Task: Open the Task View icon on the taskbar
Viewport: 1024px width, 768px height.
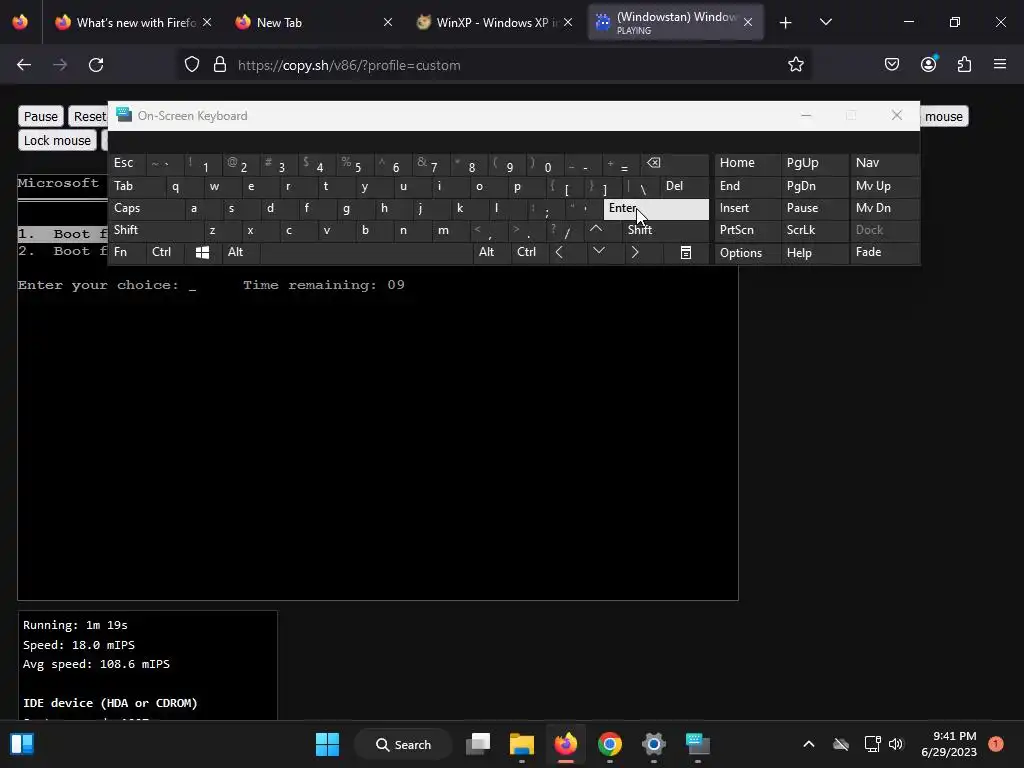Action: pyautogui.click(x=478, y=744)
